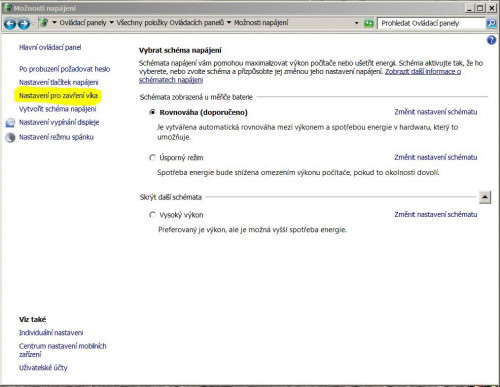Open Nastavení pro zavření víka
Screen dimensions: 500x387
tap(58, 96)
